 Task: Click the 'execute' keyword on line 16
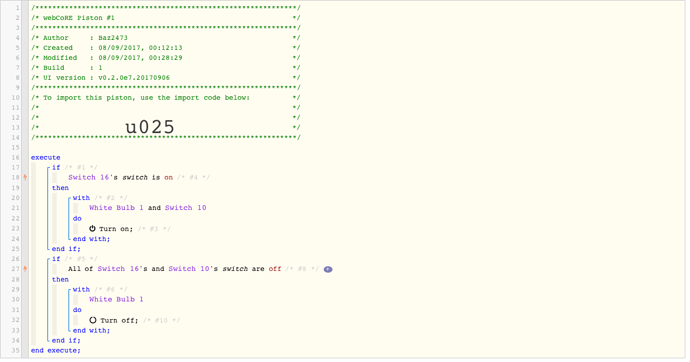45,157
